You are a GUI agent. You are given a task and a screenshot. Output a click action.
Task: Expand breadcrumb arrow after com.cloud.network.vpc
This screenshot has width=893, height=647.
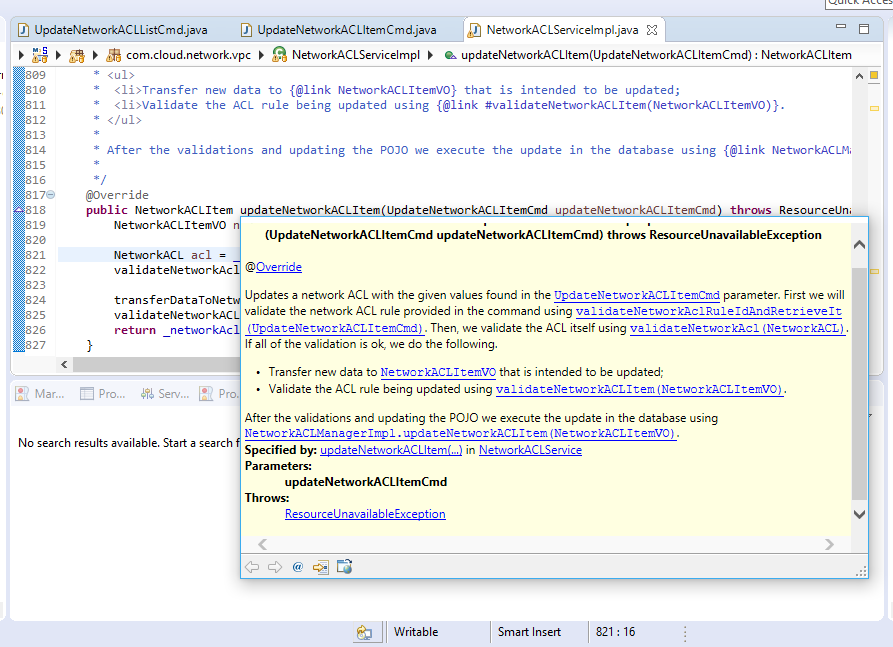click(x=261, y=55)
